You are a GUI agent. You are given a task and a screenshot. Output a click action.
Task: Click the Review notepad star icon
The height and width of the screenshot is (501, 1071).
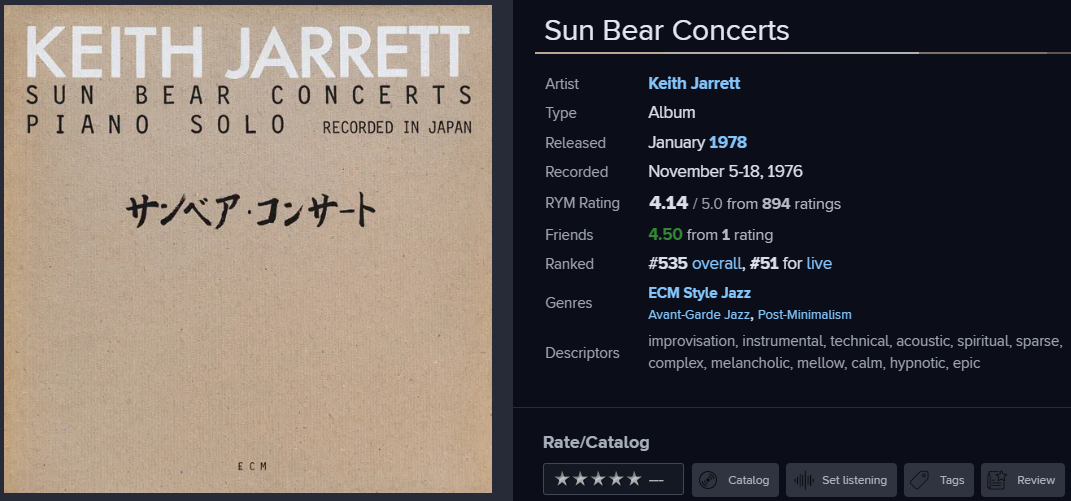click(997, 480)
